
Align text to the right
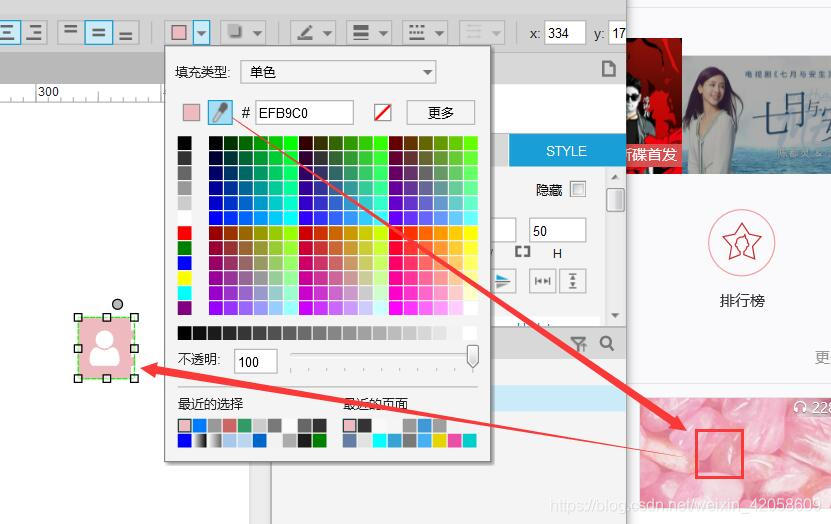click(34, 32)
